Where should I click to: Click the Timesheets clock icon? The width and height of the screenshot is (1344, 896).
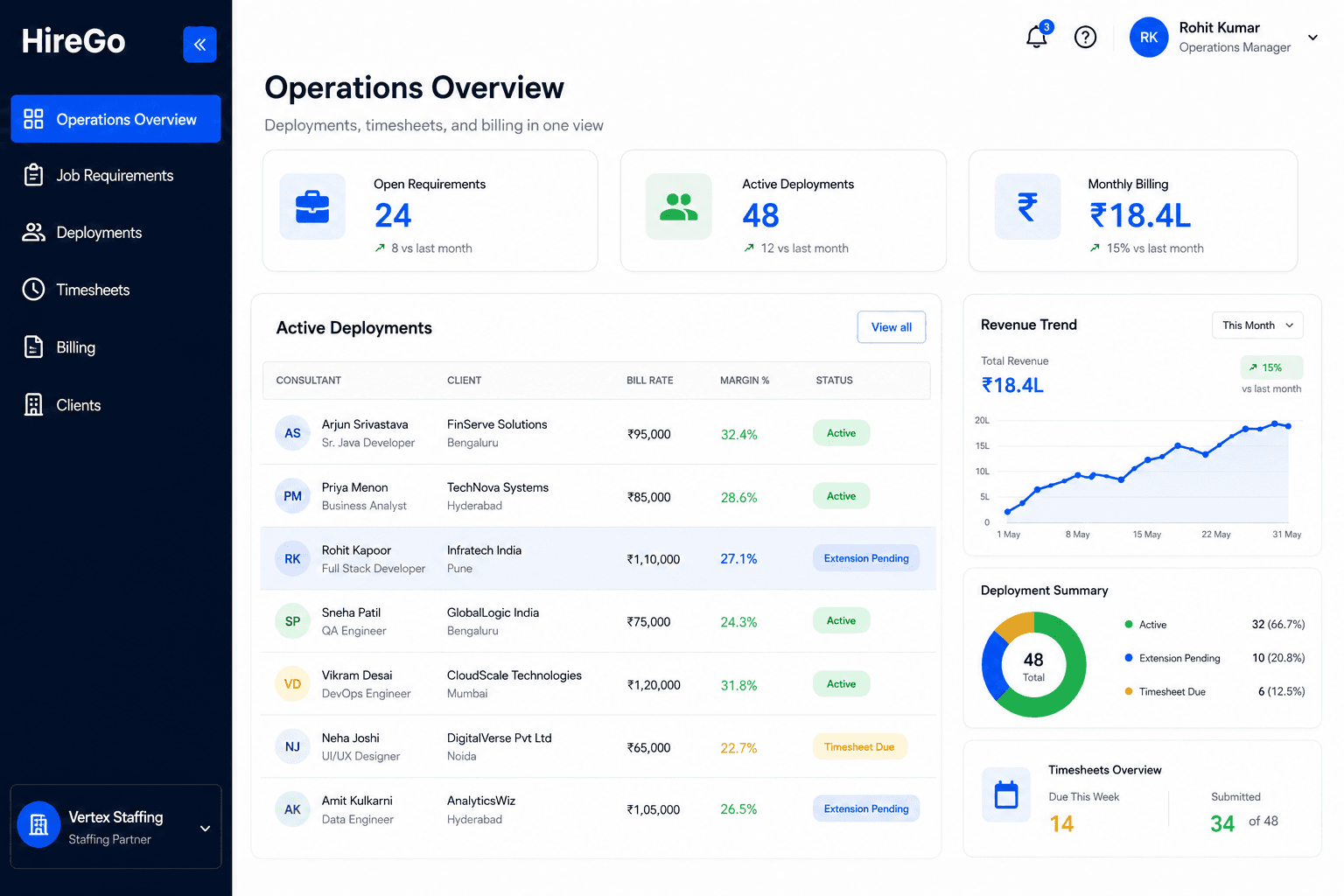click(x=33, y=290)
